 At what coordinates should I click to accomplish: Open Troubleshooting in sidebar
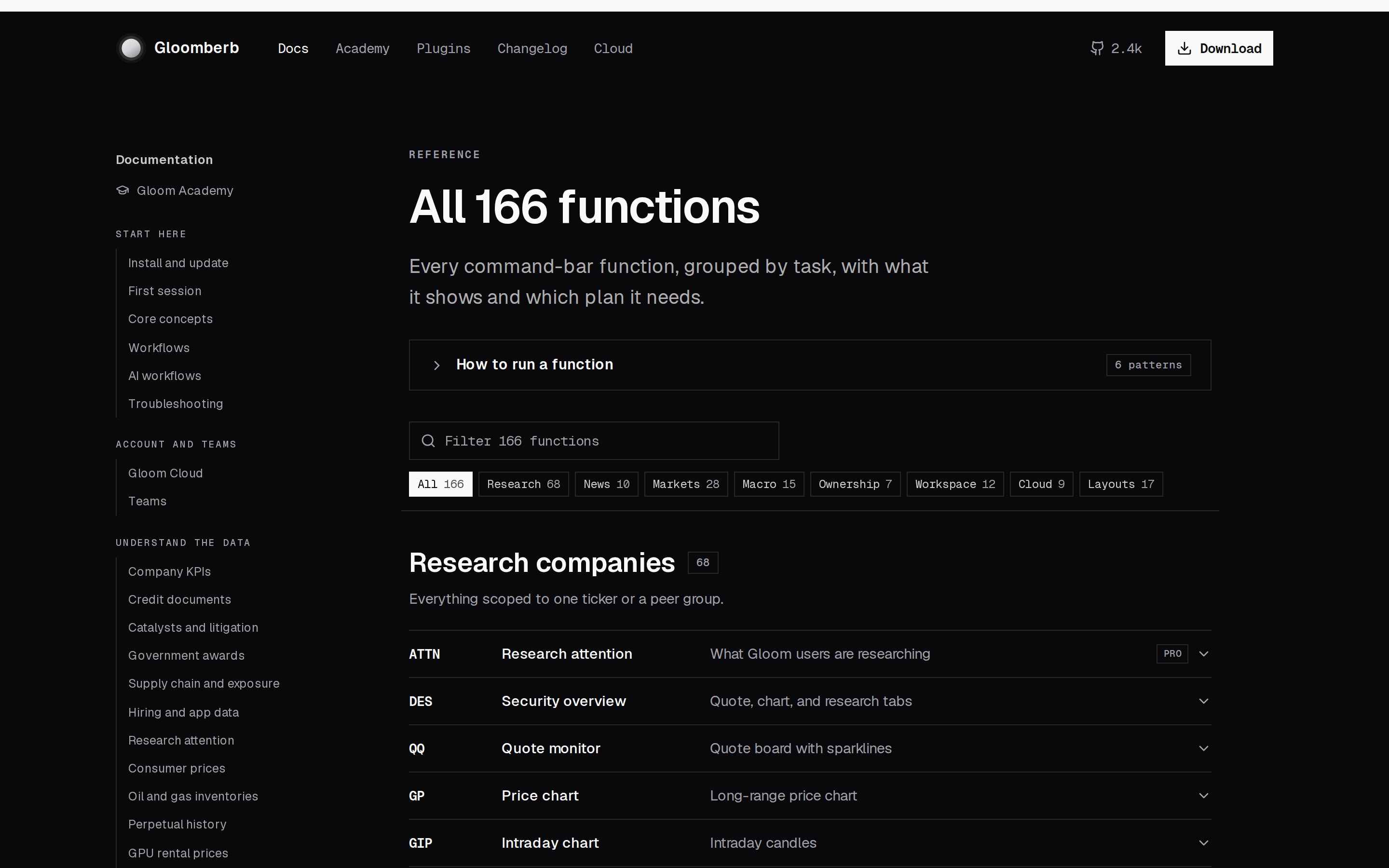[176, 404]
